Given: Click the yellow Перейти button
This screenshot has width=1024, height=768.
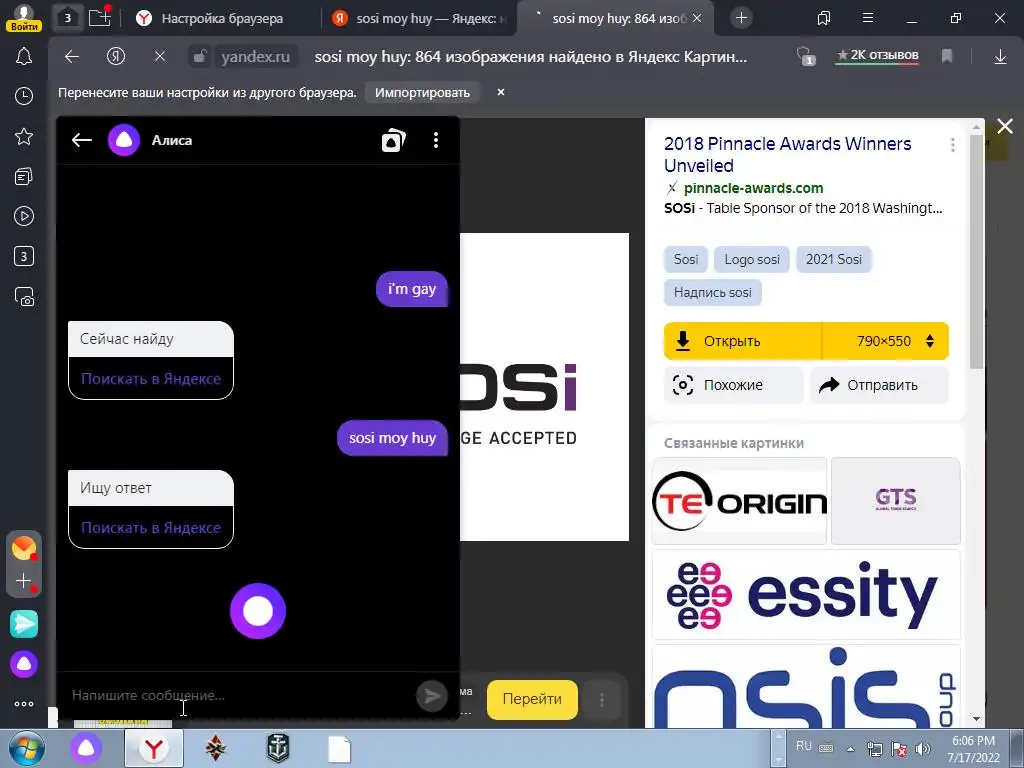Looking at the screenshot, I should [x=532, y=699].
